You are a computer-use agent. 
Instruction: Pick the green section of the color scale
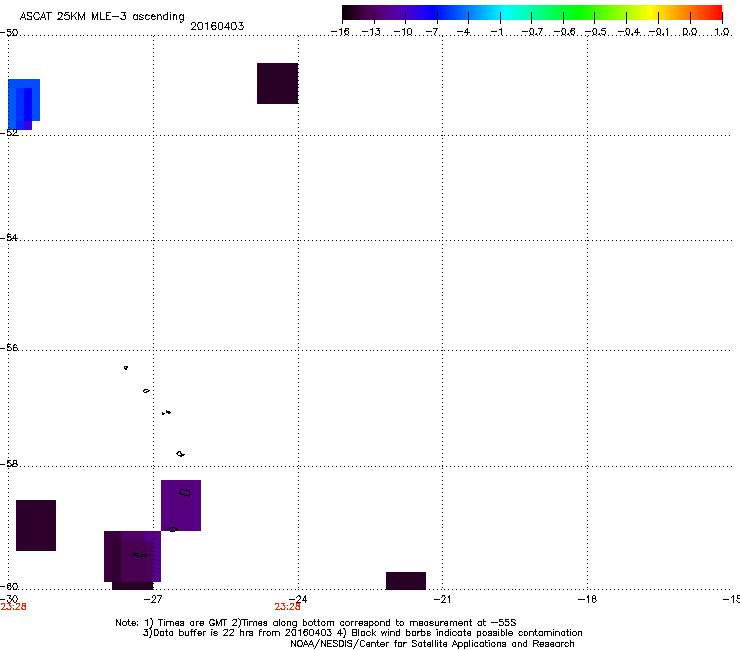coord(579,13)
